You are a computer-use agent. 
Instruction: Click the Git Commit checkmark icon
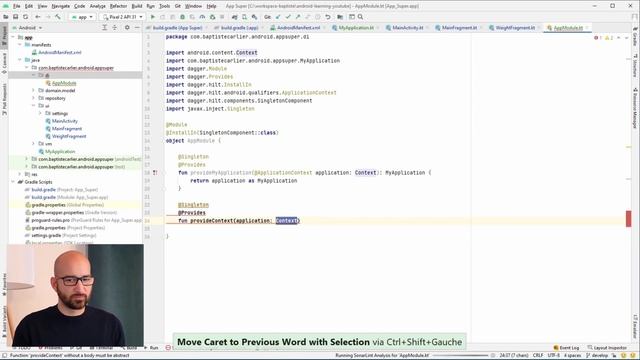[x=288, y=17]
